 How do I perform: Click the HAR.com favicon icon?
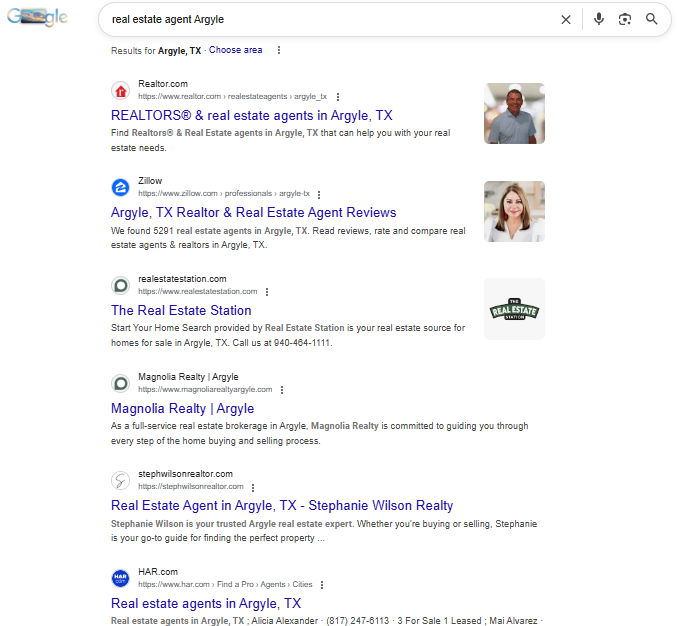coord(121,578)
